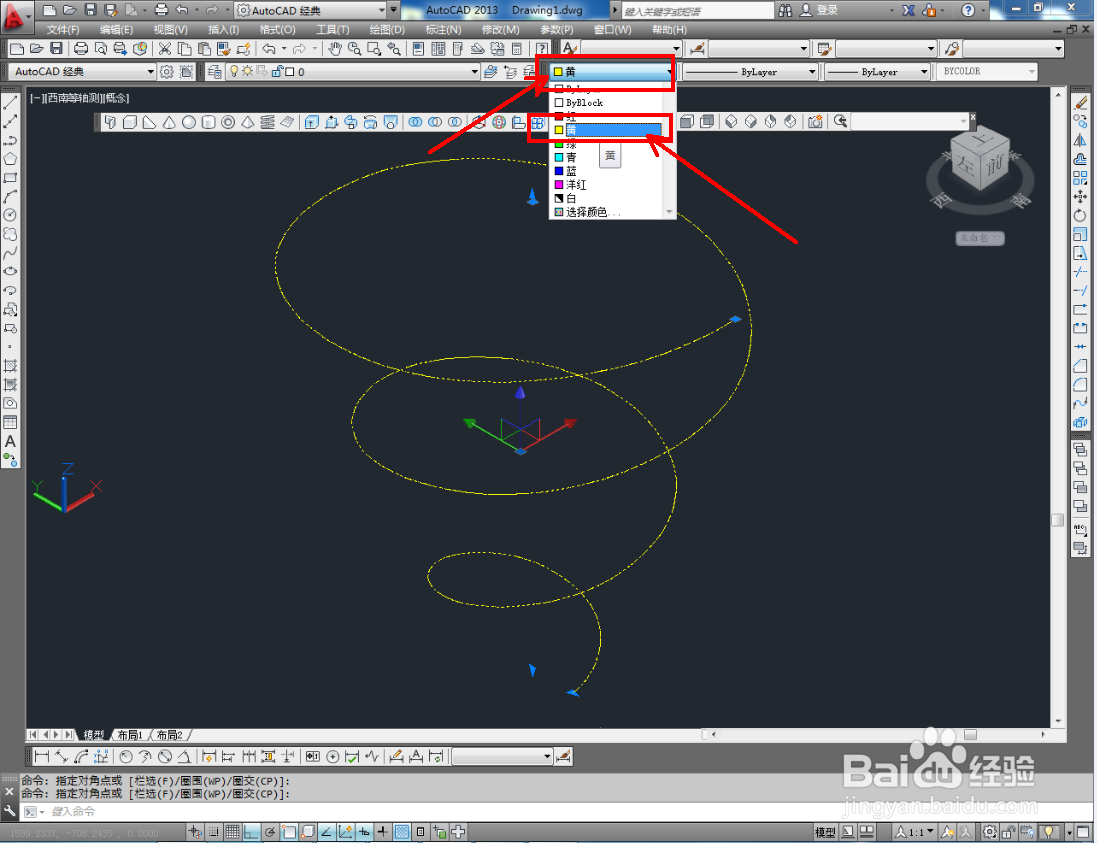Image resolution: width=1097 pixels, height=843 pixels.
Task: Toggle Ortho mode in status bar
Action: coord(251,832)
